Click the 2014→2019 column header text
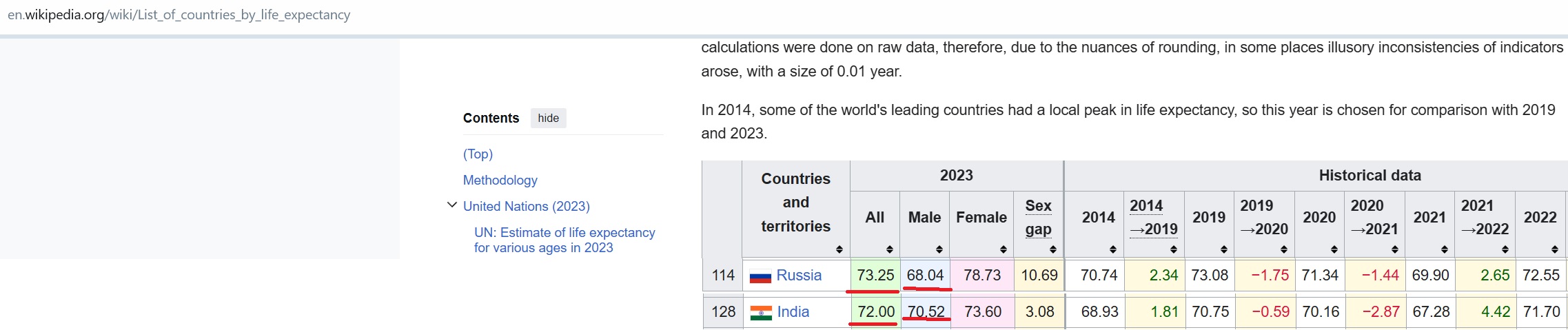Screen dimensions: 1568x330 (1154, 217)
